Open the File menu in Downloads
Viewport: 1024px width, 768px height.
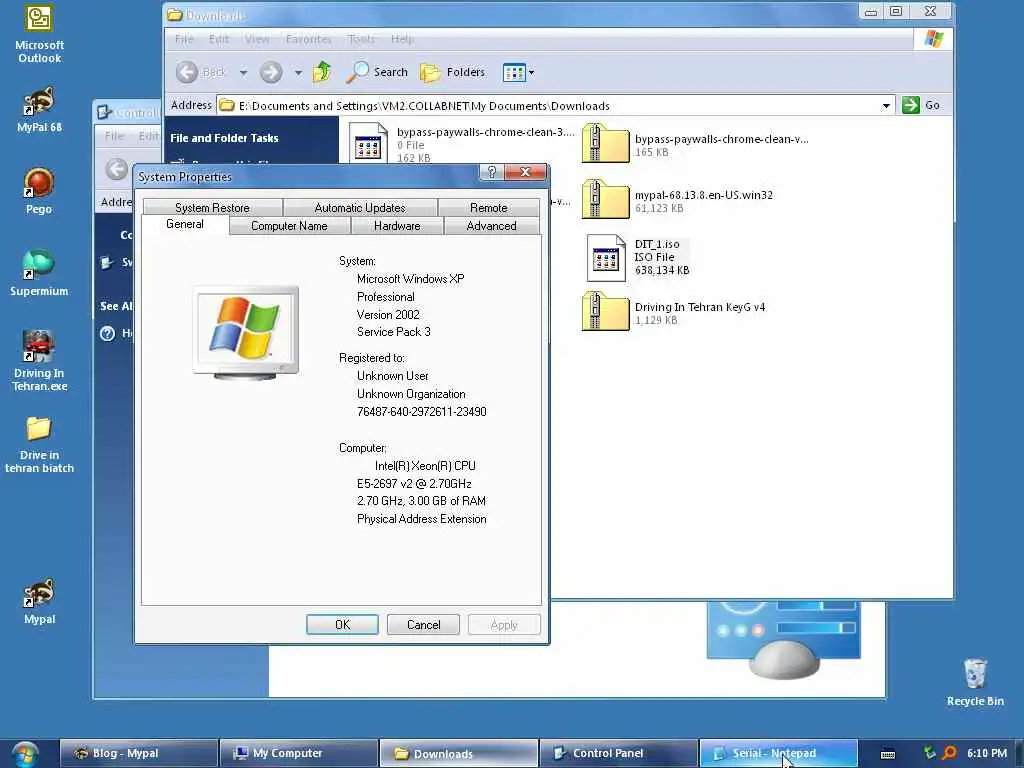pos(184,39)
